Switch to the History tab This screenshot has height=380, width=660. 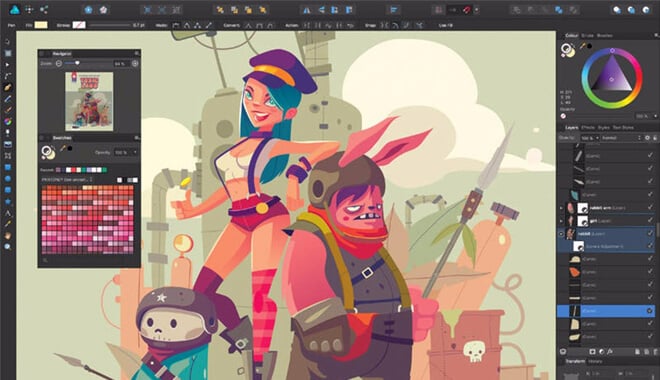pos(595,361)
